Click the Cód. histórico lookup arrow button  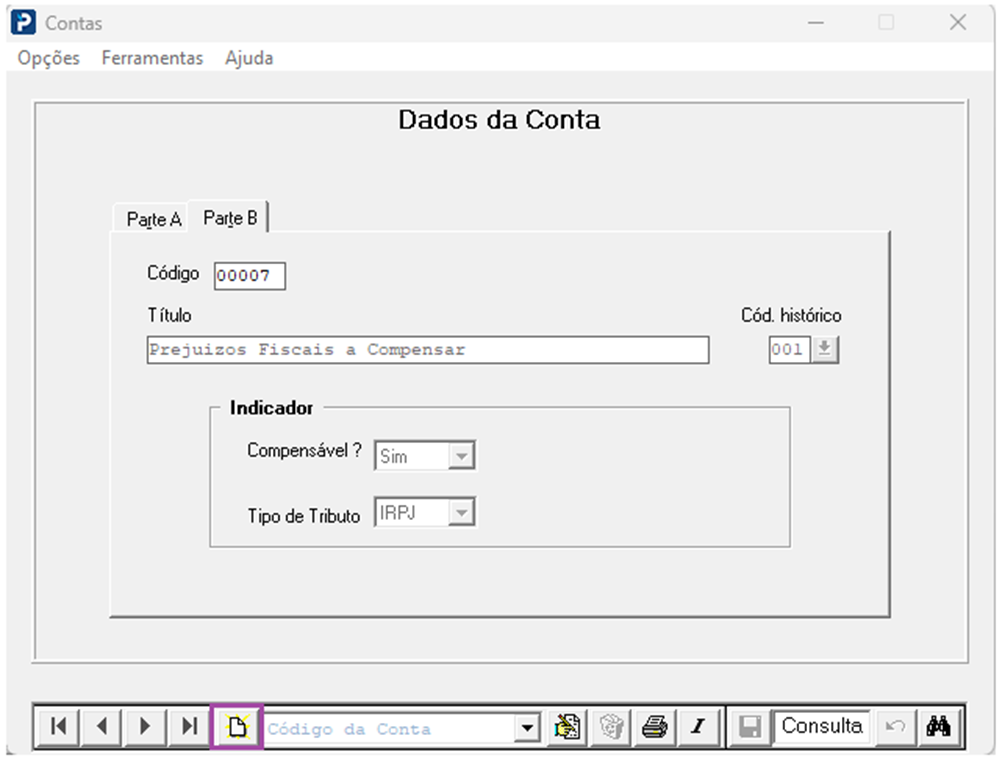coord(824,349)
